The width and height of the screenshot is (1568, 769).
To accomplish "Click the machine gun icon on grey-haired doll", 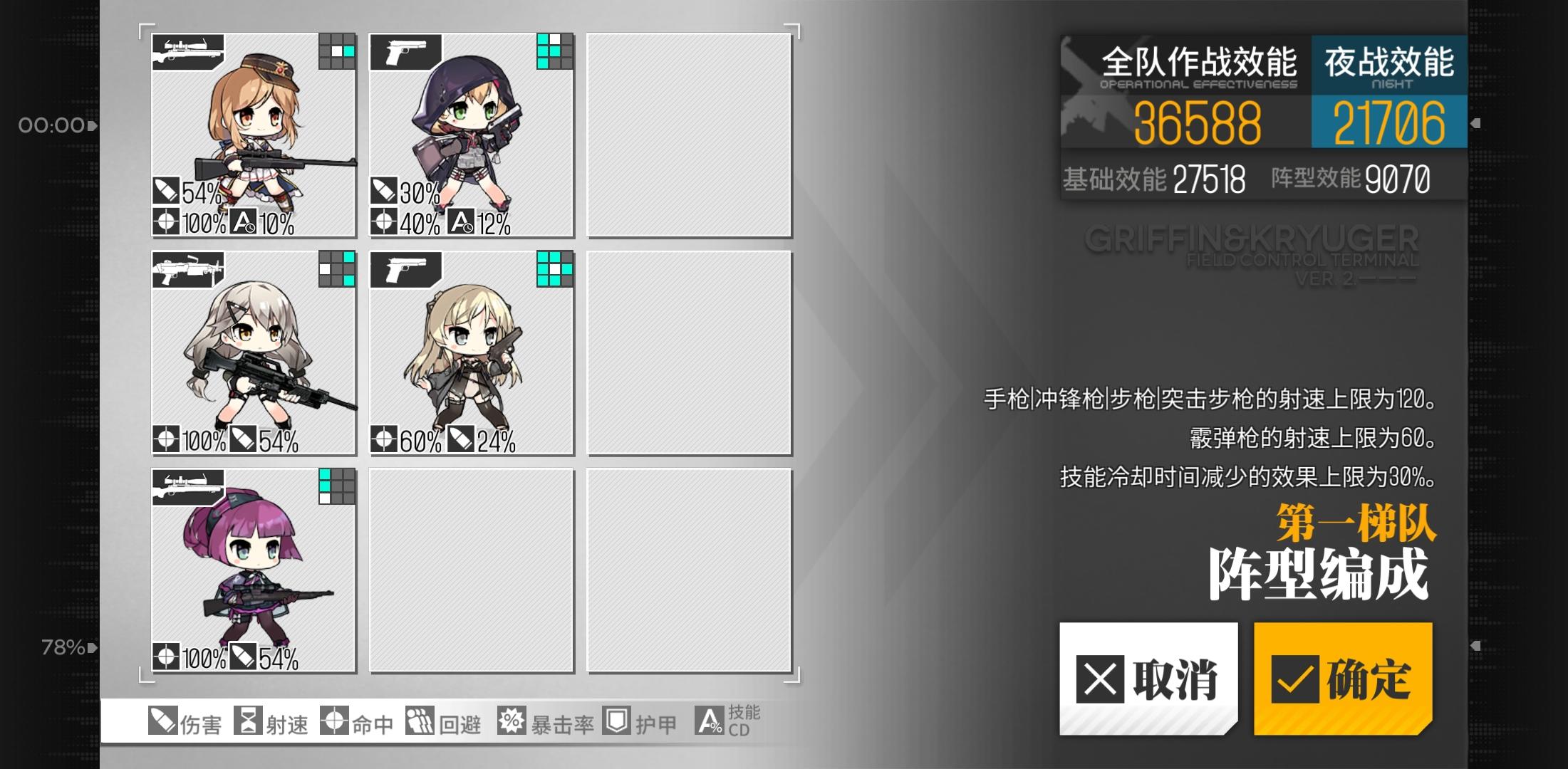I will 187,269.
